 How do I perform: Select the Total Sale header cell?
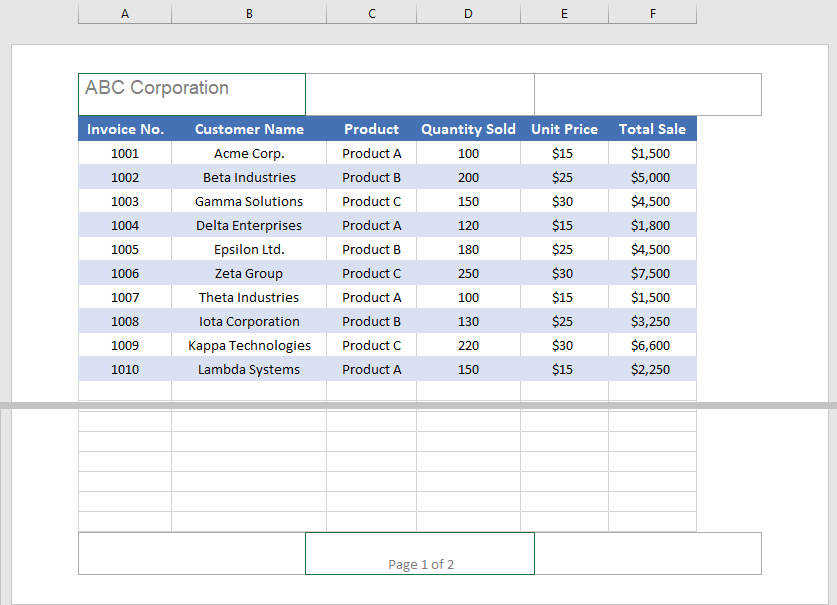pyautogui.click(x=652, y=129)
